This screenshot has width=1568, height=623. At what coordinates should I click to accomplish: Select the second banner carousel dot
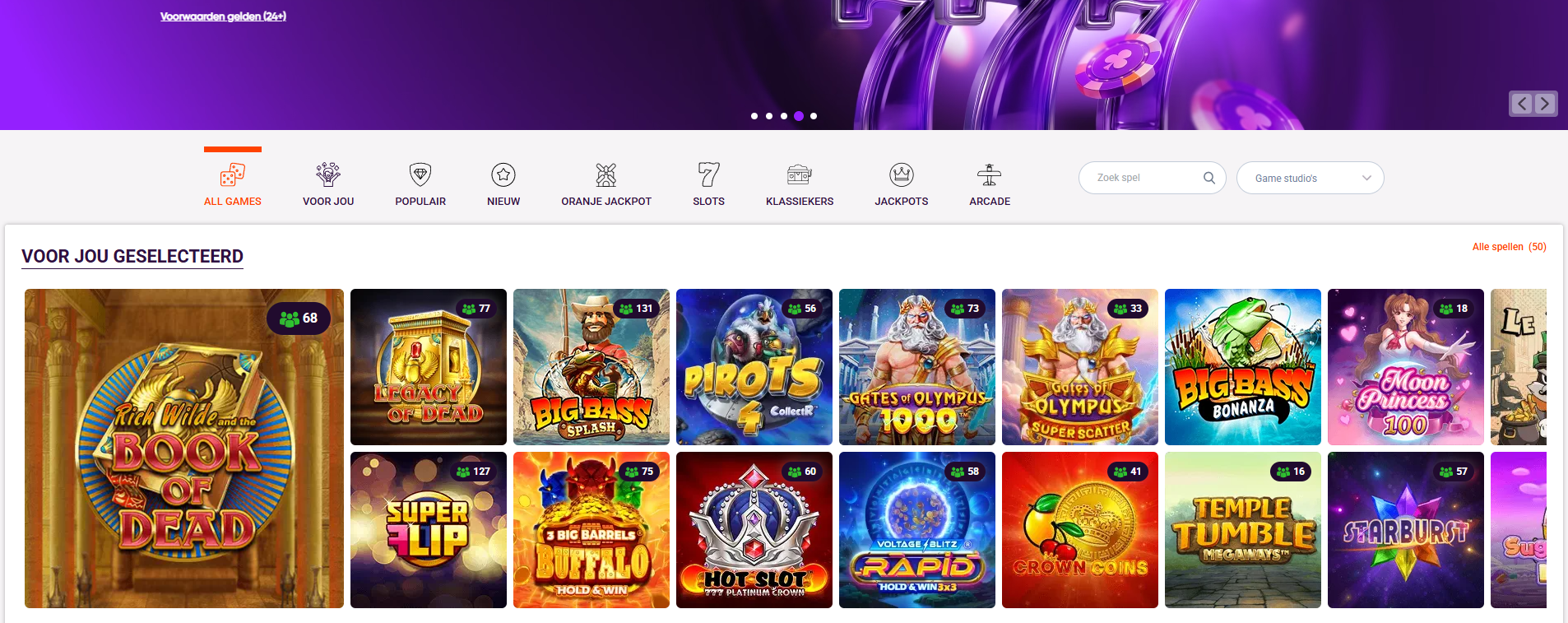(x=769, y=116)
